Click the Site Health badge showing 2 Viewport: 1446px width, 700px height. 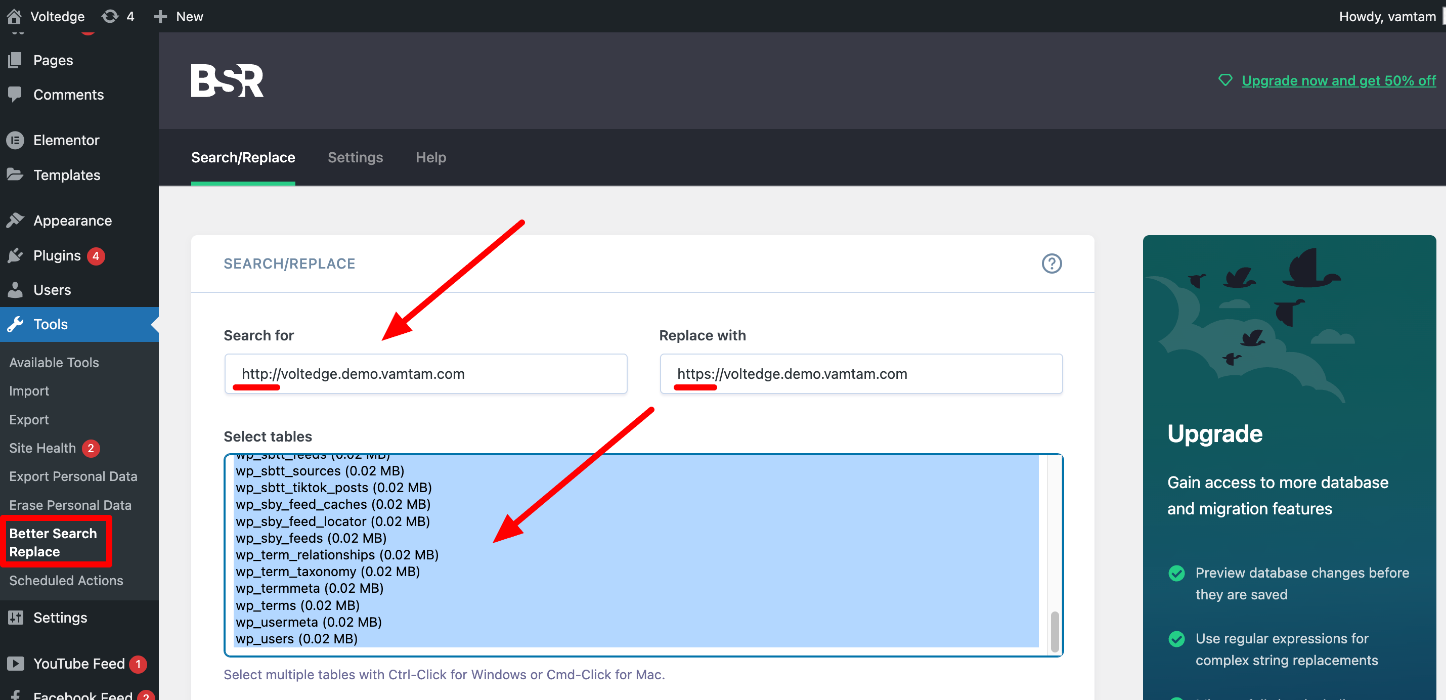(91, 448)
